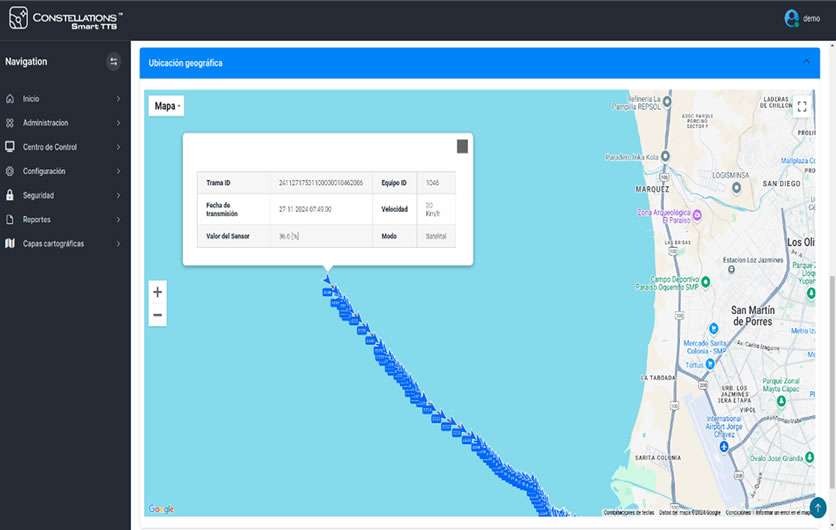
Task: Click the LOGISMINSA map pin
Action: tap(736, 187)
